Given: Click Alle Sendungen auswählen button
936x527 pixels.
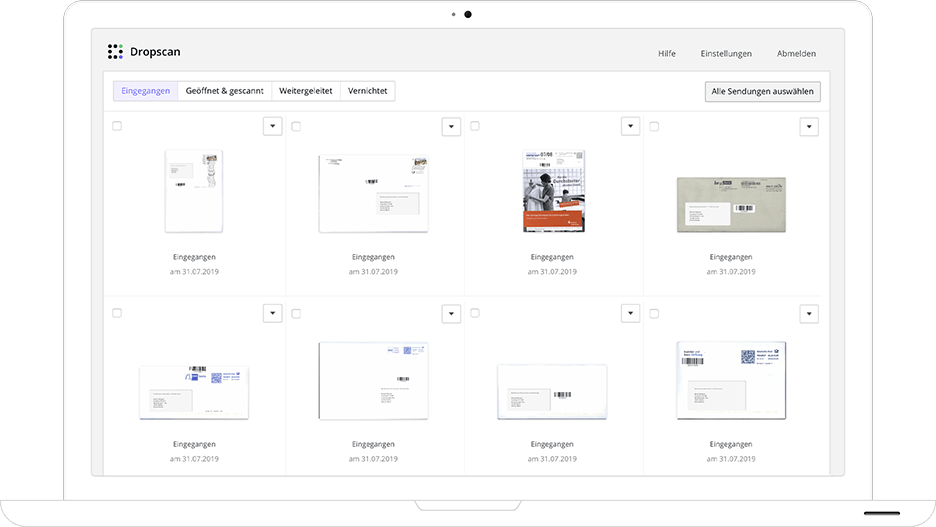Looking at the screenshot, I should point(762,91).
